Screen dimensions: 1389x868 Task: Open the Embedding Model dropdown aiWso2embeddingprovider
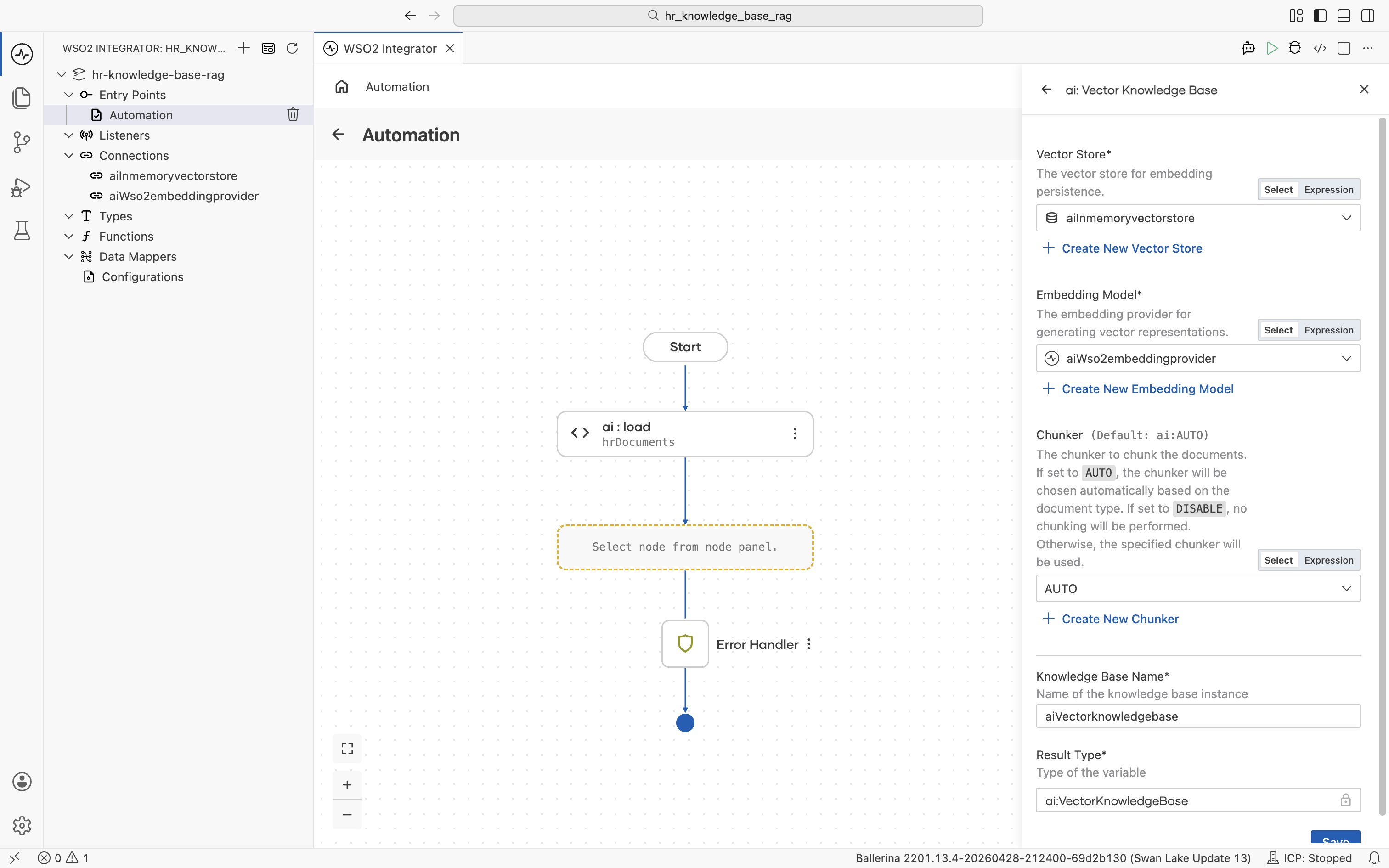tap(1198, 359)
